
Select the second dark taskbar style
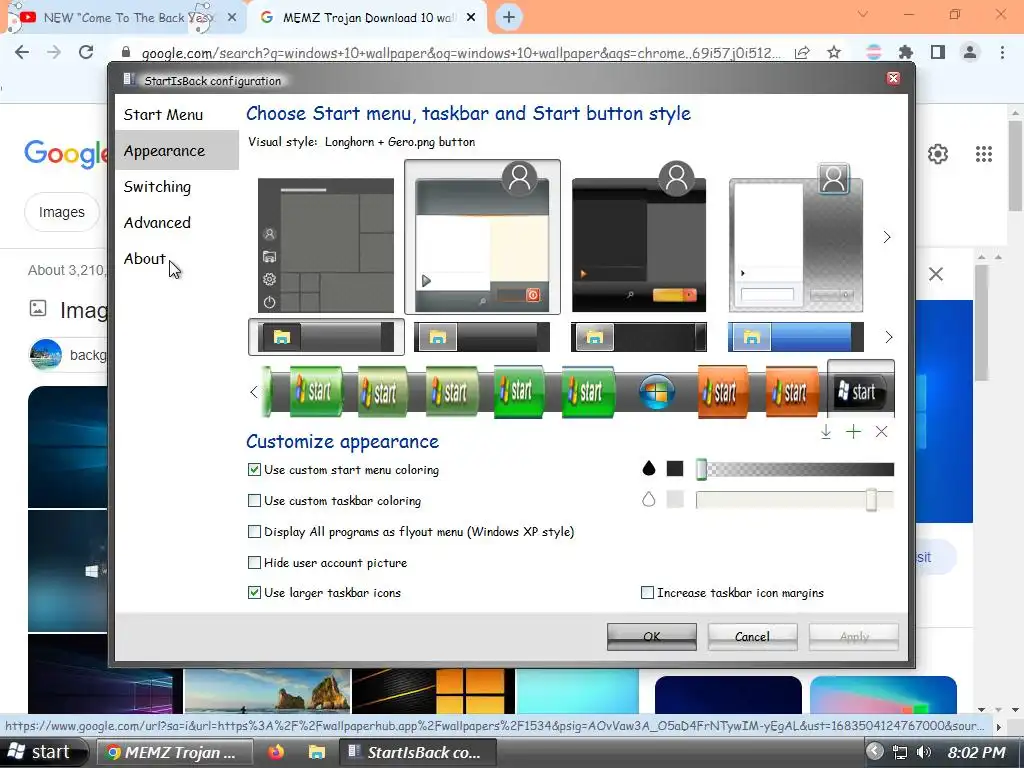coord(482,337)
